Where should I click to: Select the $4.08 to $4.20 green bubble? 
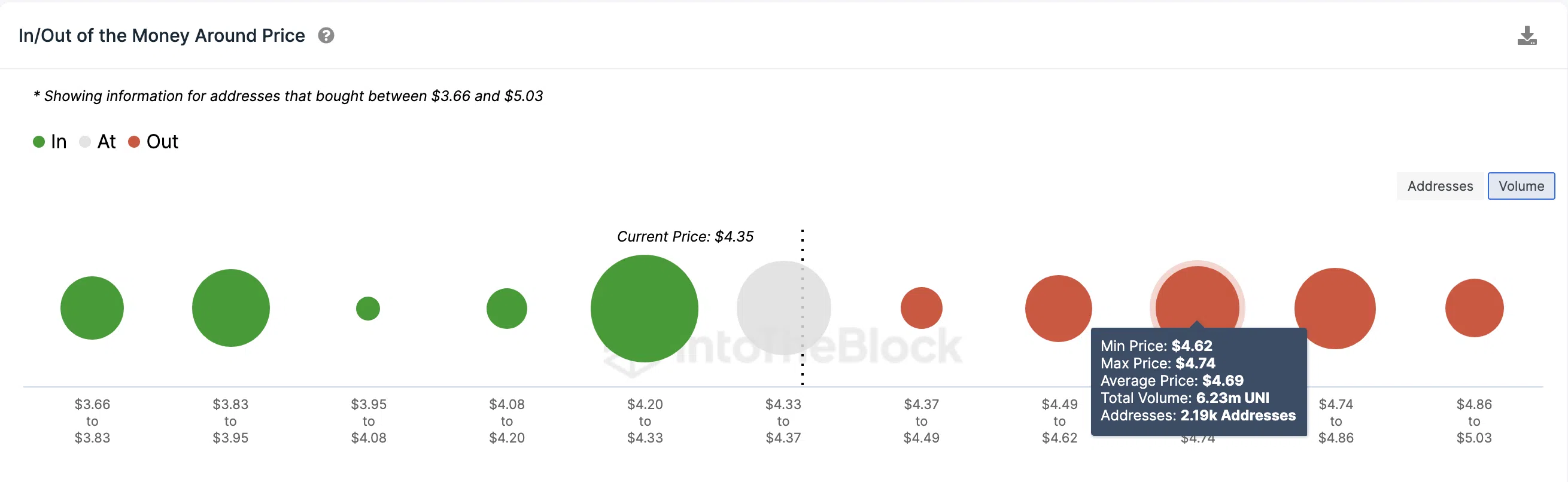tap(506, 309)
